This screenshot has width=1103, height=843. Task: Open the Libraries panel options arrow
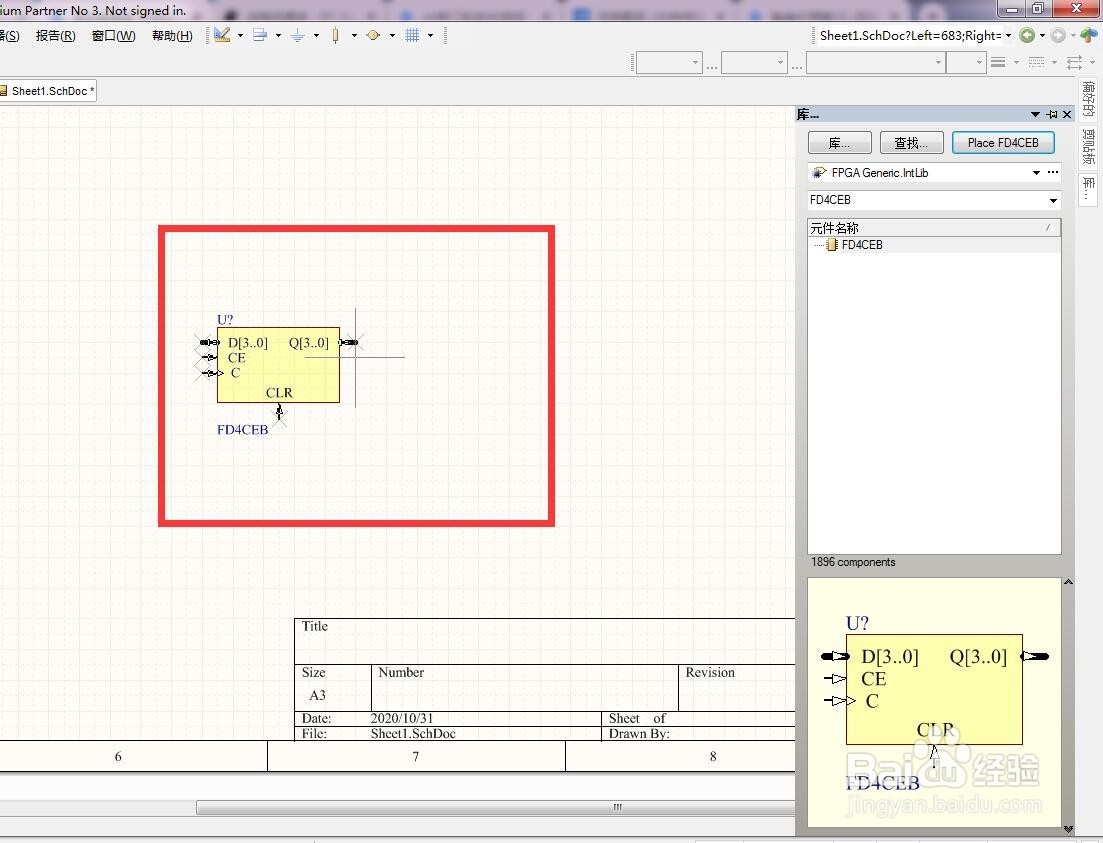pyautogui.click(x=1035, y=114)
